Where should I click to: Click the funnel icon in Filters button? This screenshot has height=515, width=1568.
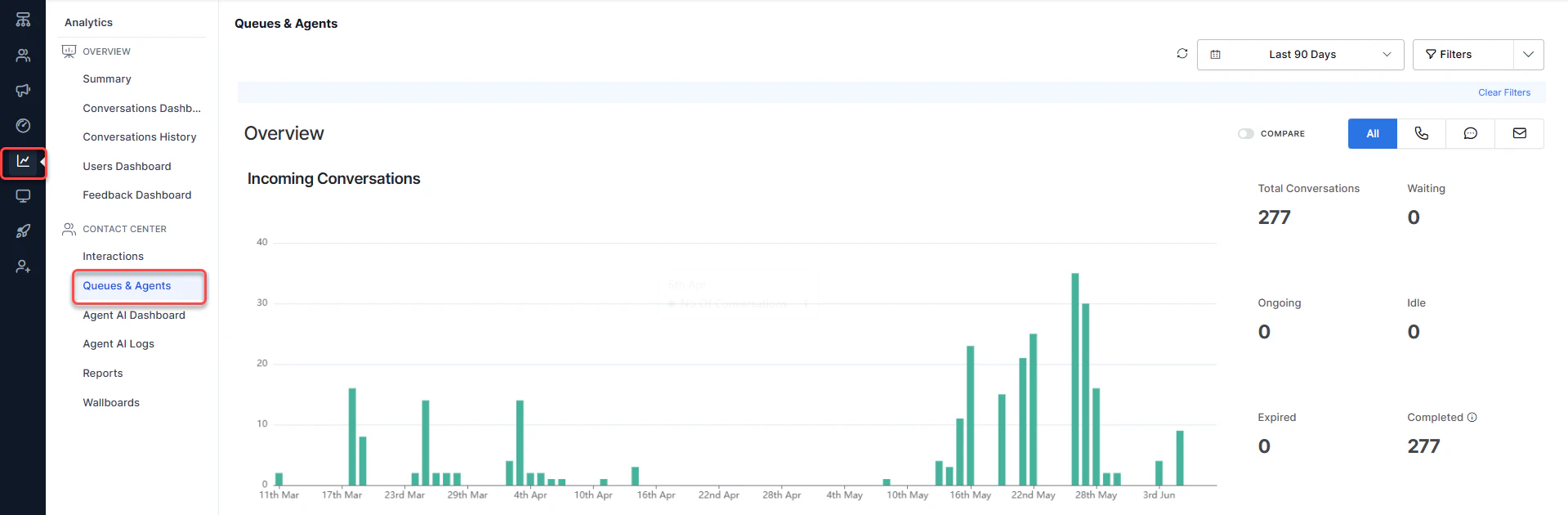click(1431, 54)
